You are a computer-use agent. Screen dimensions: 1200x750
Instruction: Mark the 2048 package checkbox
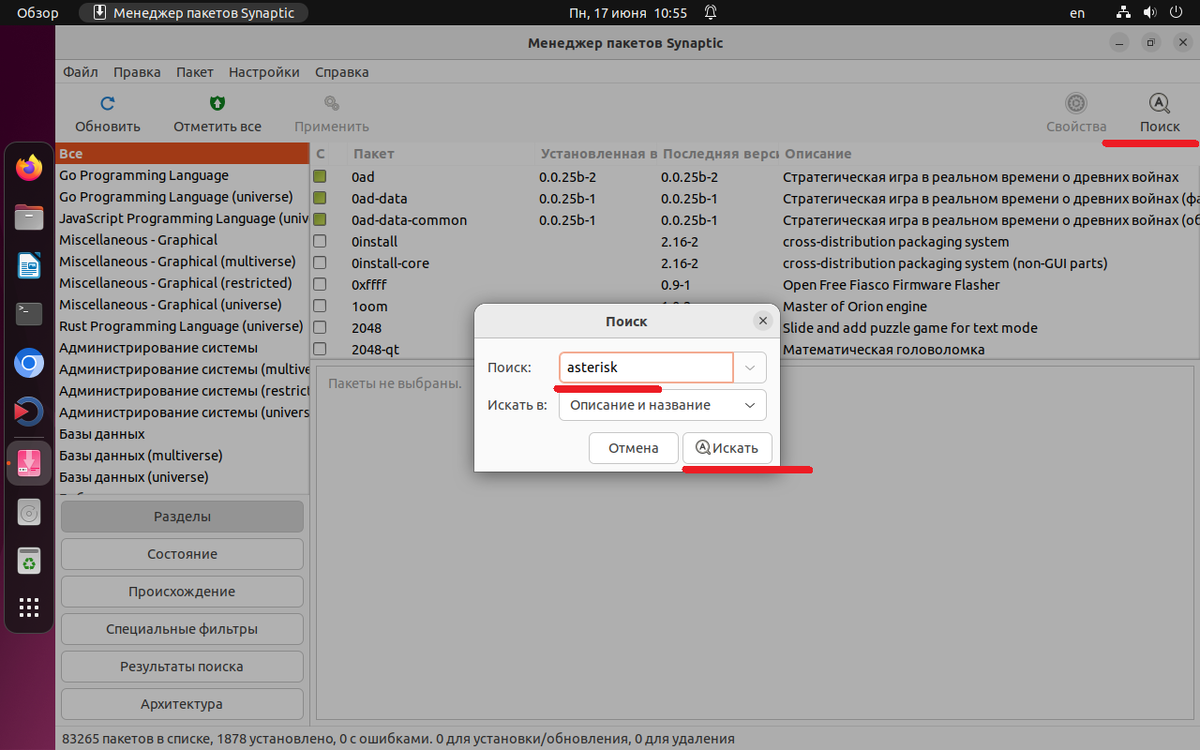coord(320,328)
